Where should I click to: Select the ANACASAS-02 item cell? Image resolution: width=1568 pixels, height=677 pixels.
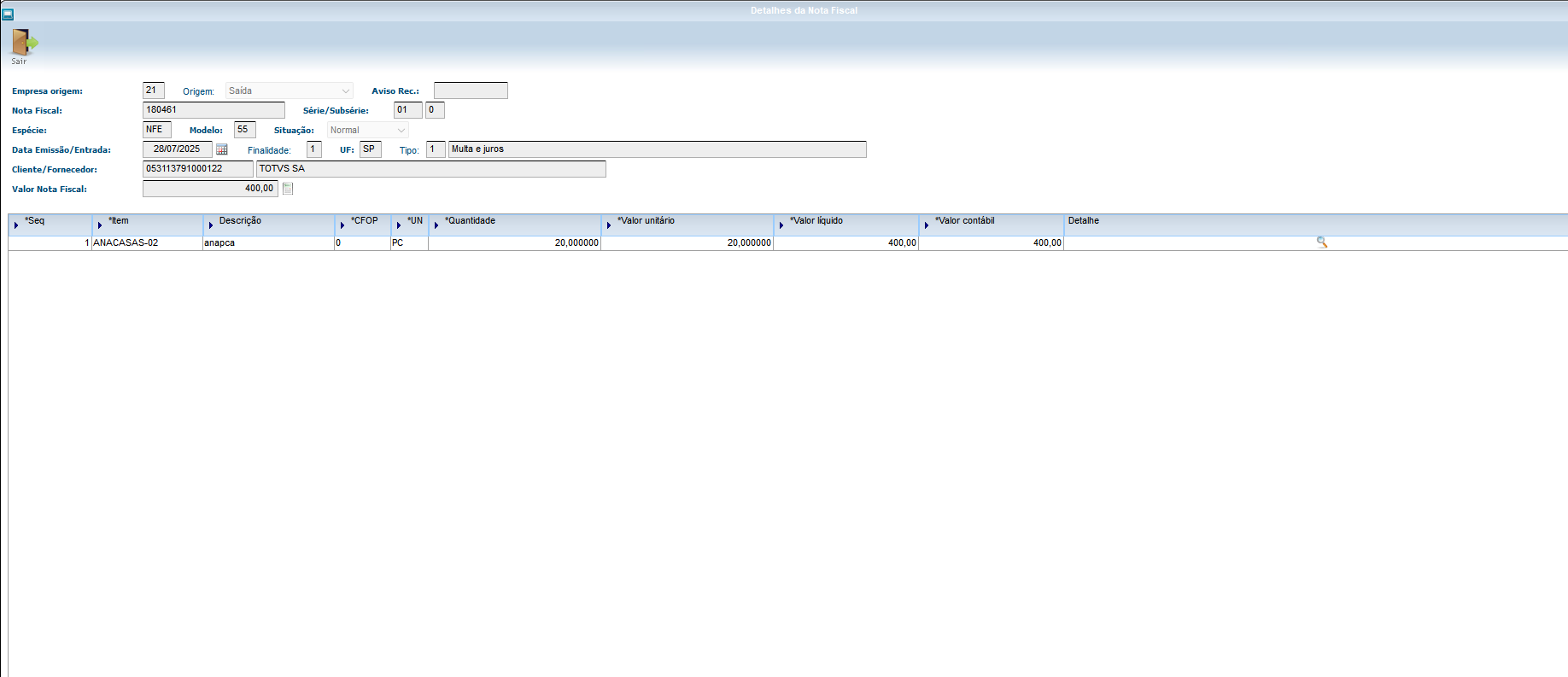coord(148,243)
